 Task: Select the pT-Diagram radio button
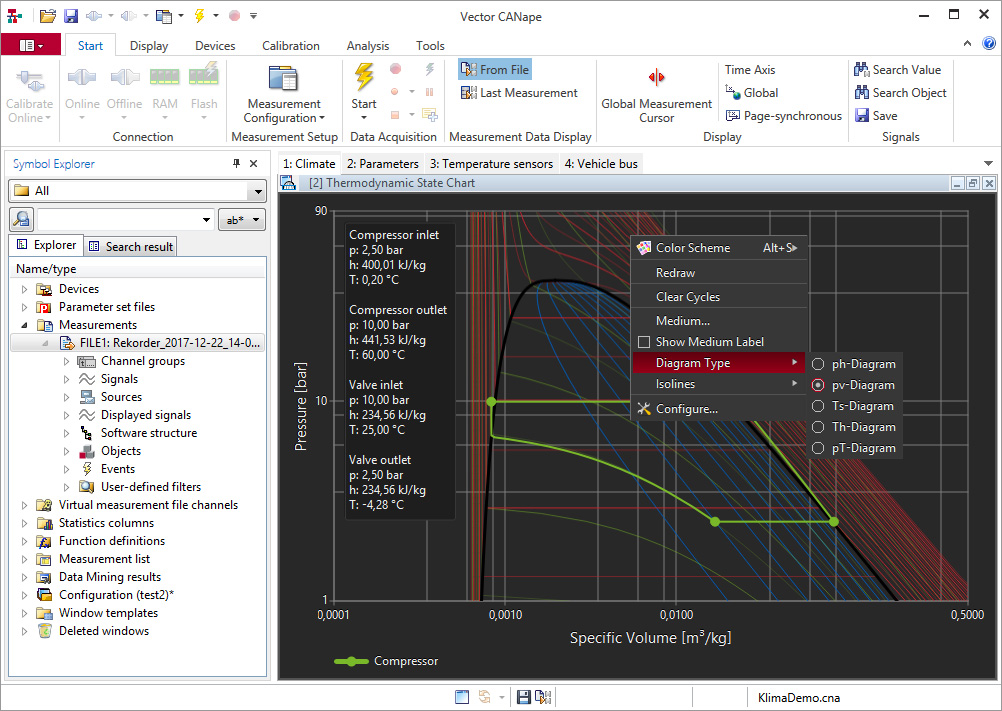[818, 448]
